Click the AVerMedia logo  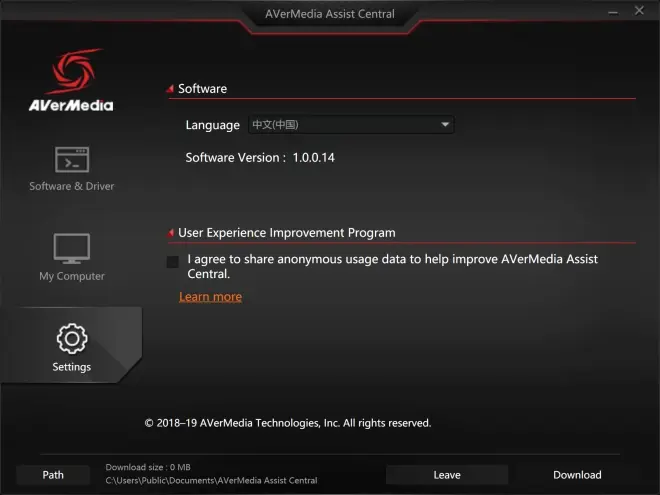71,80
